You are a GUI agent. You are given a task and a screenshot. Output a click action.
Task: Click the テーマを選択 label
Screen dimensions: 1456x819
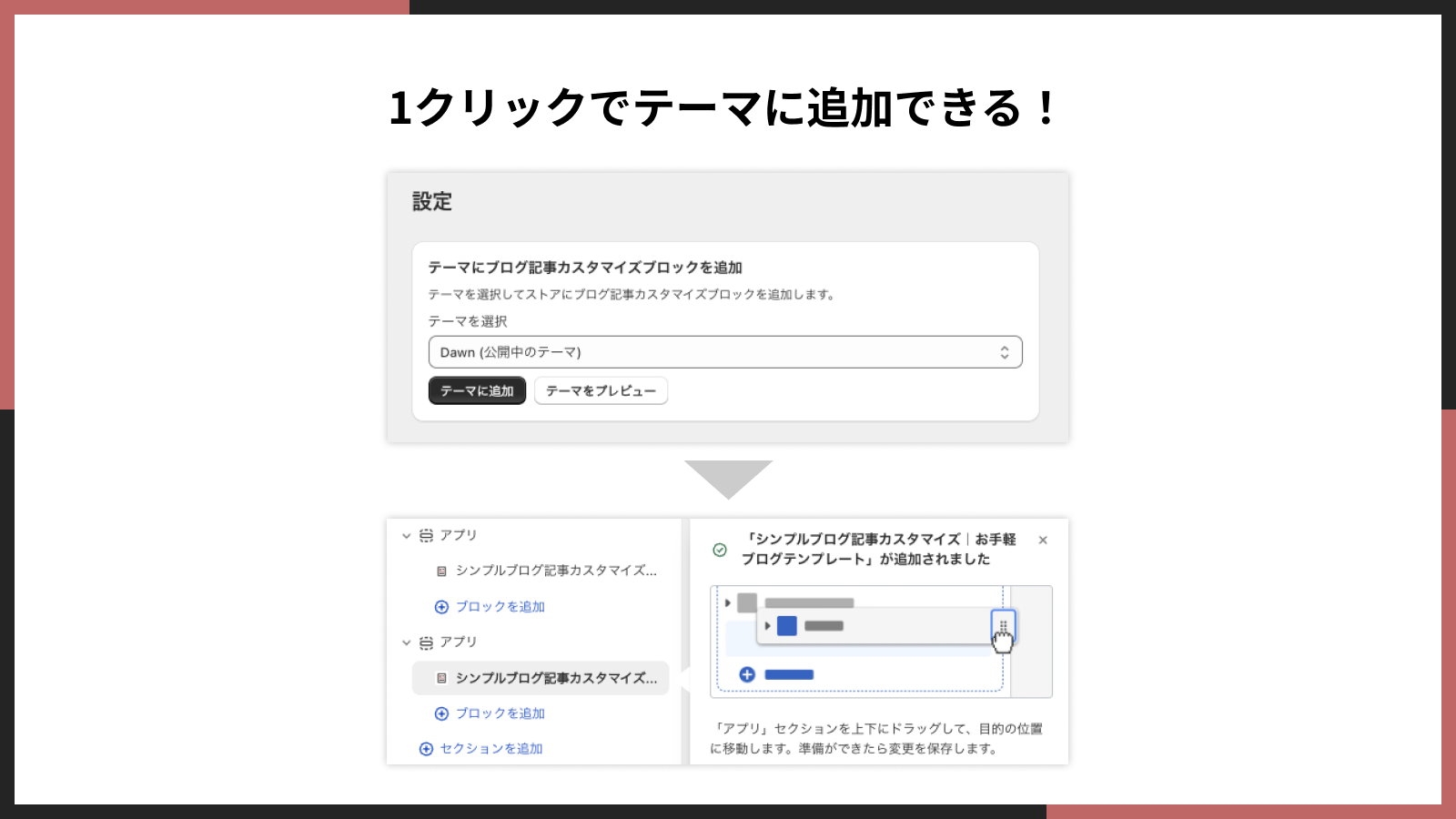click(x=468, y=321)
